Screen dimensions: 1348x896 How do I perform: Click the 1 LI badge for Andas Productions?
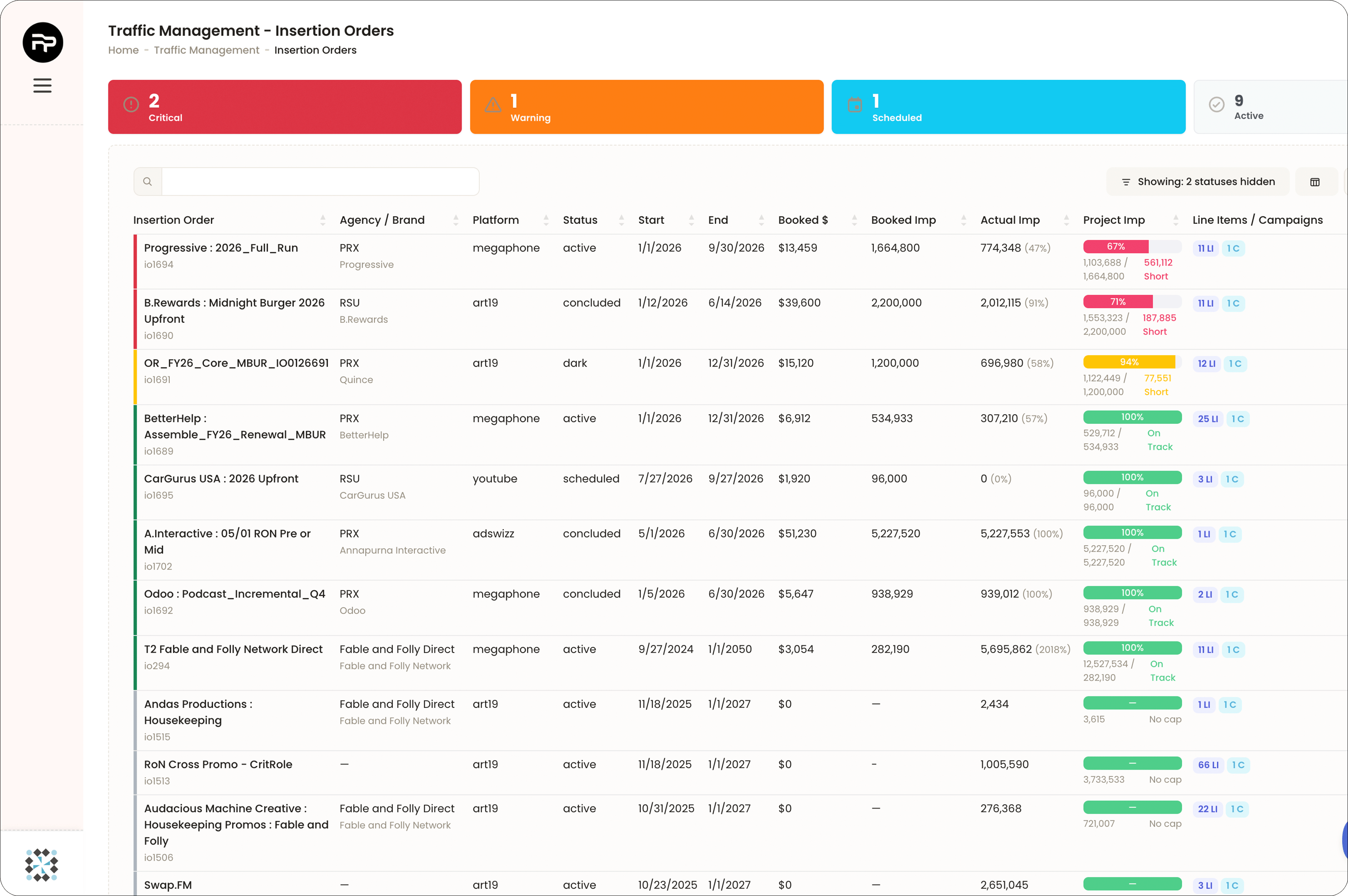(1203, 705)
